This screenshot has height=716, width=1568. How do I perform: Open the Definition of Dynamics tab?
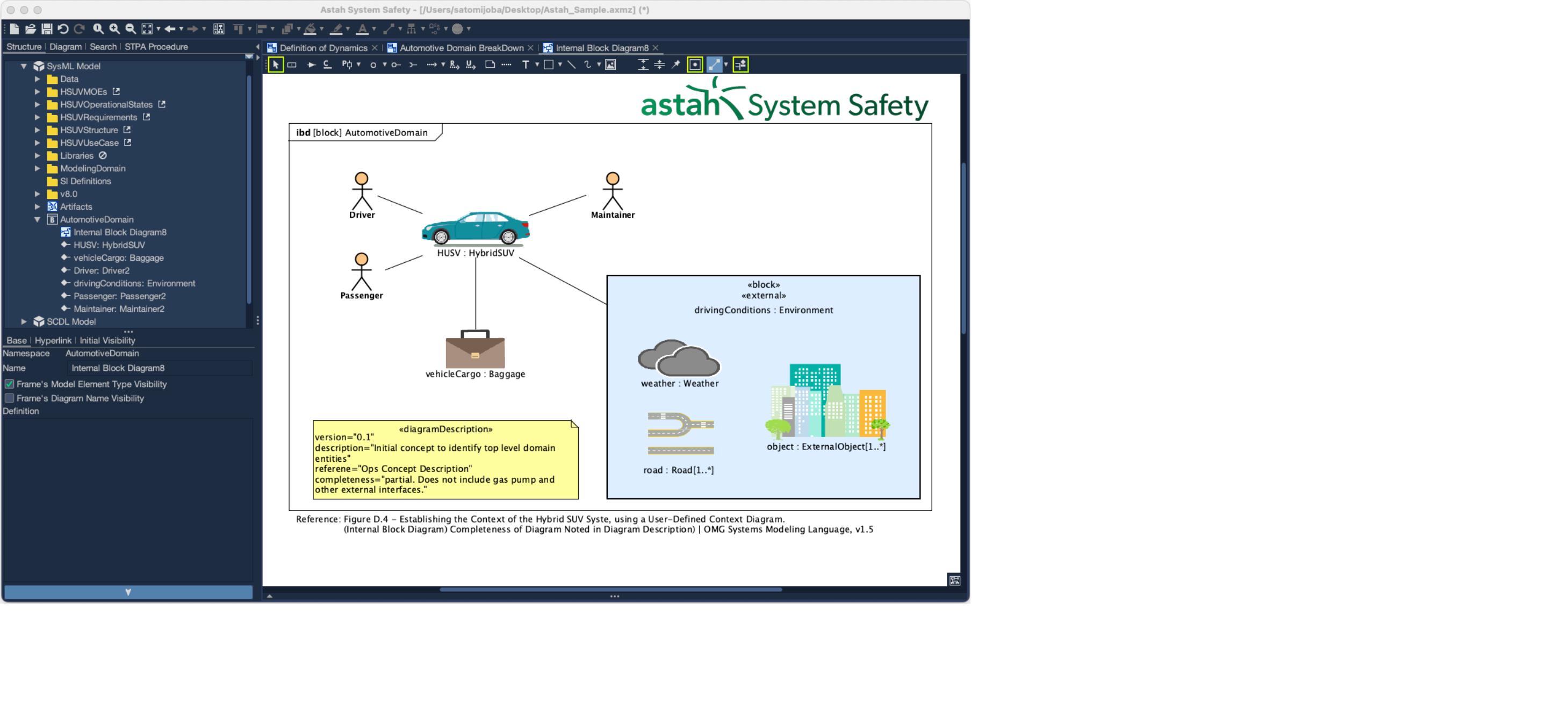pyautogui.click(x=323, y=48)
